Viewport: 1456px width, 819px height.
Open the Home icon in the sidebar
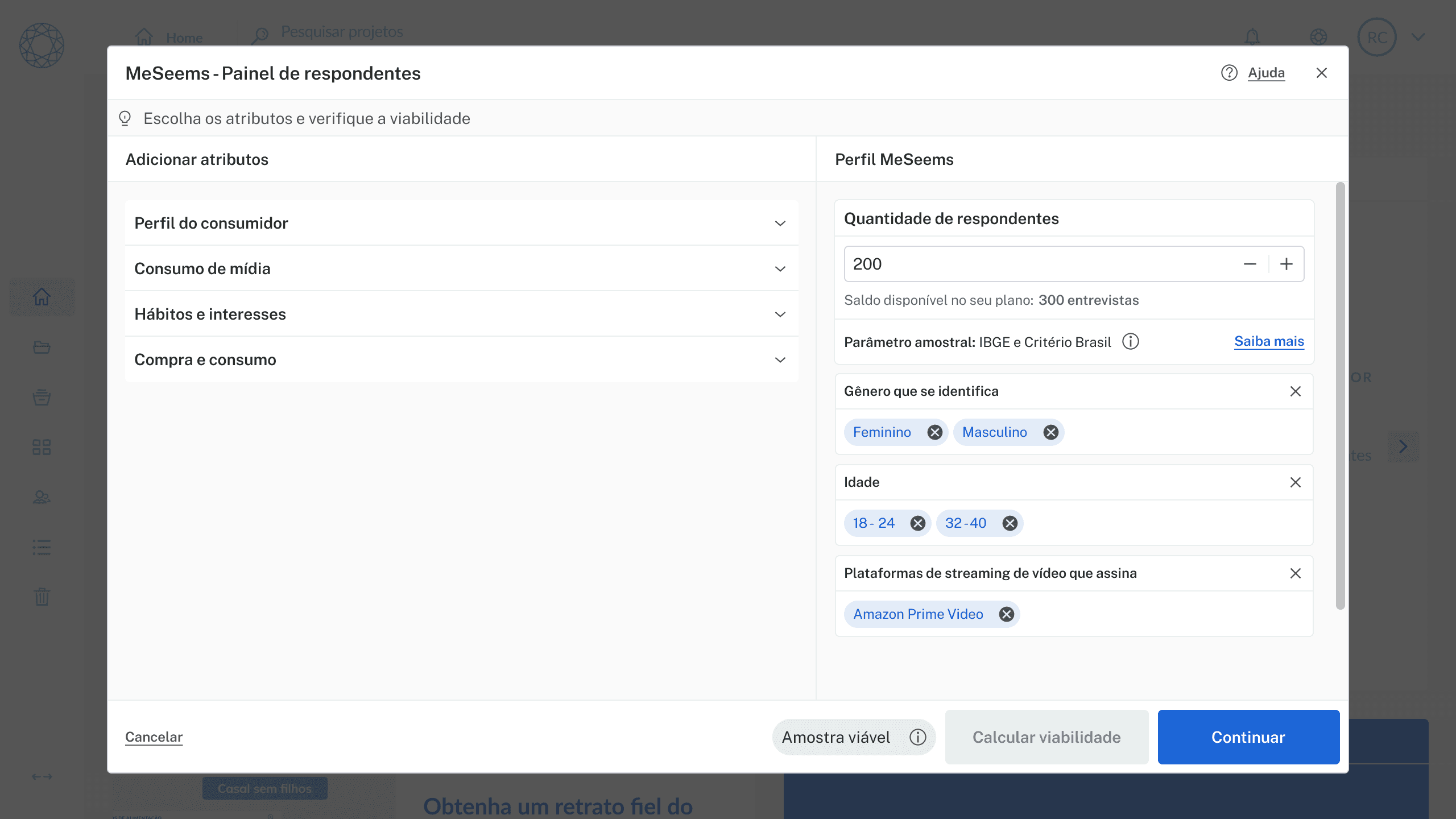point(42,296)
